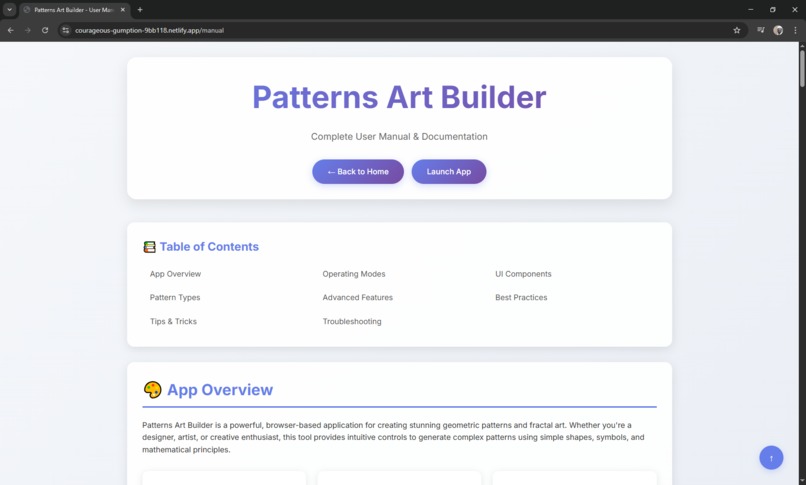
Task: Click the Patterns Art Builder main heading
Action: [399, 97]
